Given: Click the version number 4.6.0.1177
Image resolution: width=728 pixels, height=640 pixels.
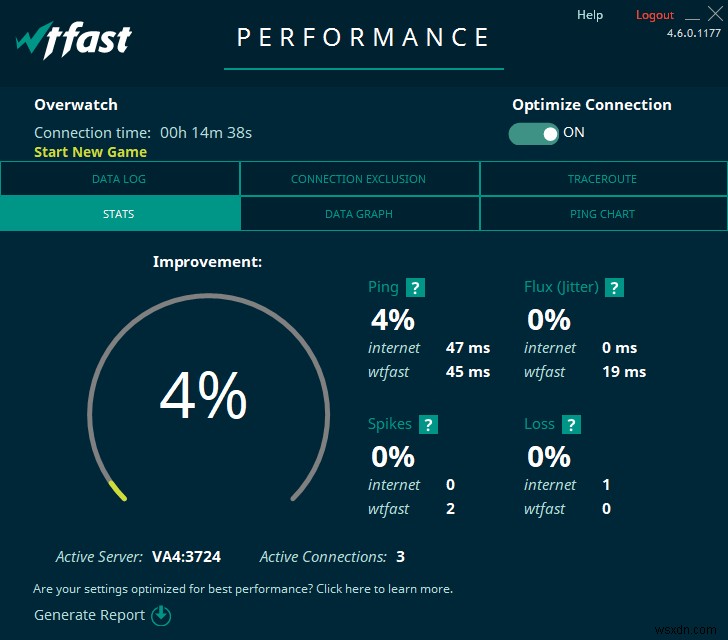Looking at the screenshot, I should pyautogui.click(x=694, y=33).
